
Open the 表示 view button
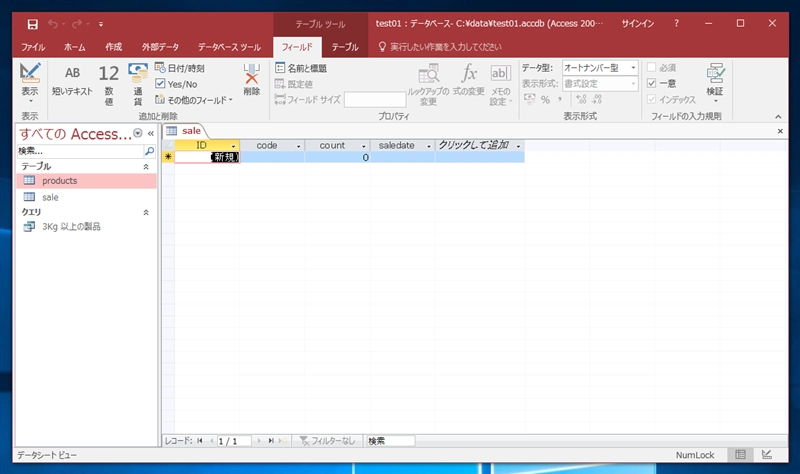click(x=30, y=83)
